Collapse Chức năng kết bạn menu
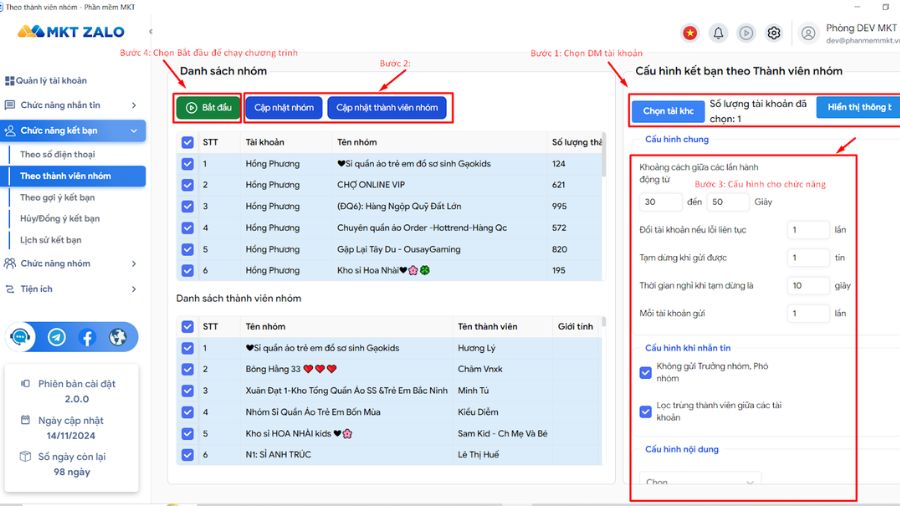Screen dimensions: 900x506 pos(73,131)
